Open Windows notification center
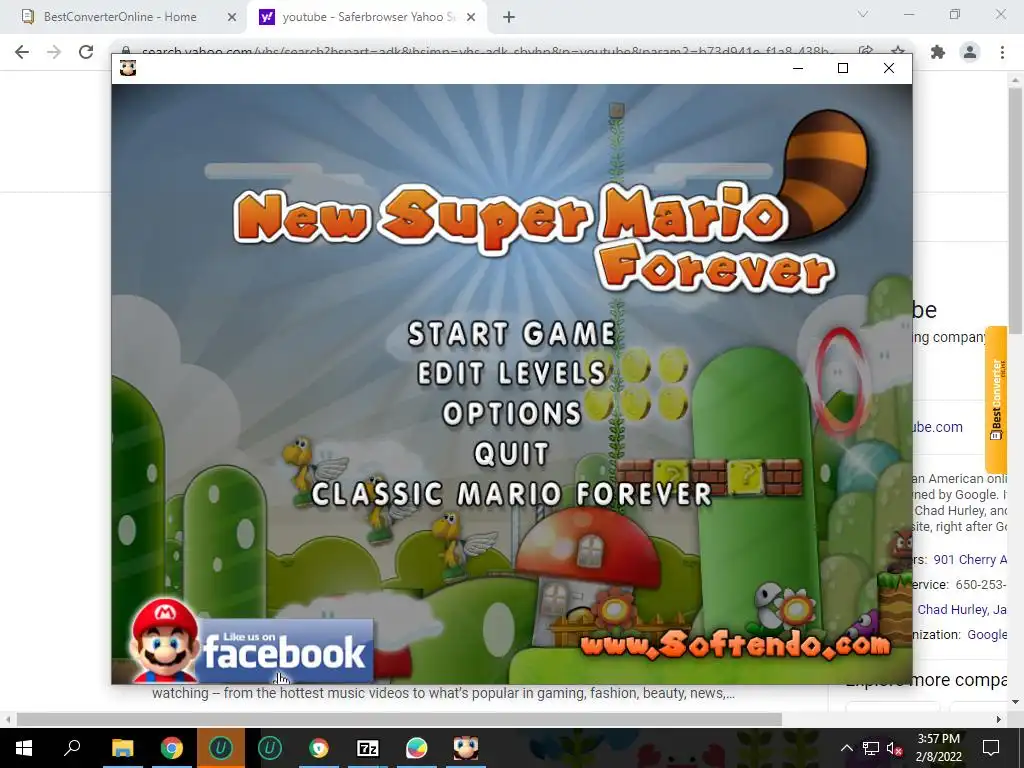This screenshot has width=1024, height=768. (x=991, y=748)
